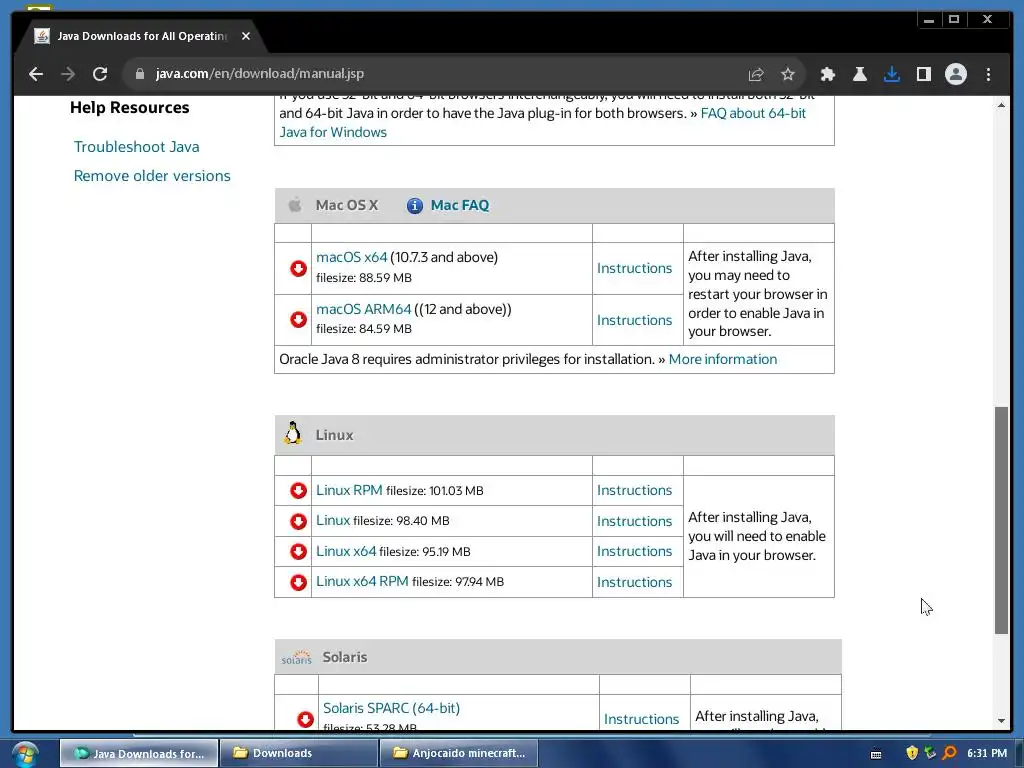Click the scrollbar down arrow
Screen dimensions: 1024x768
click(1001, 721)
